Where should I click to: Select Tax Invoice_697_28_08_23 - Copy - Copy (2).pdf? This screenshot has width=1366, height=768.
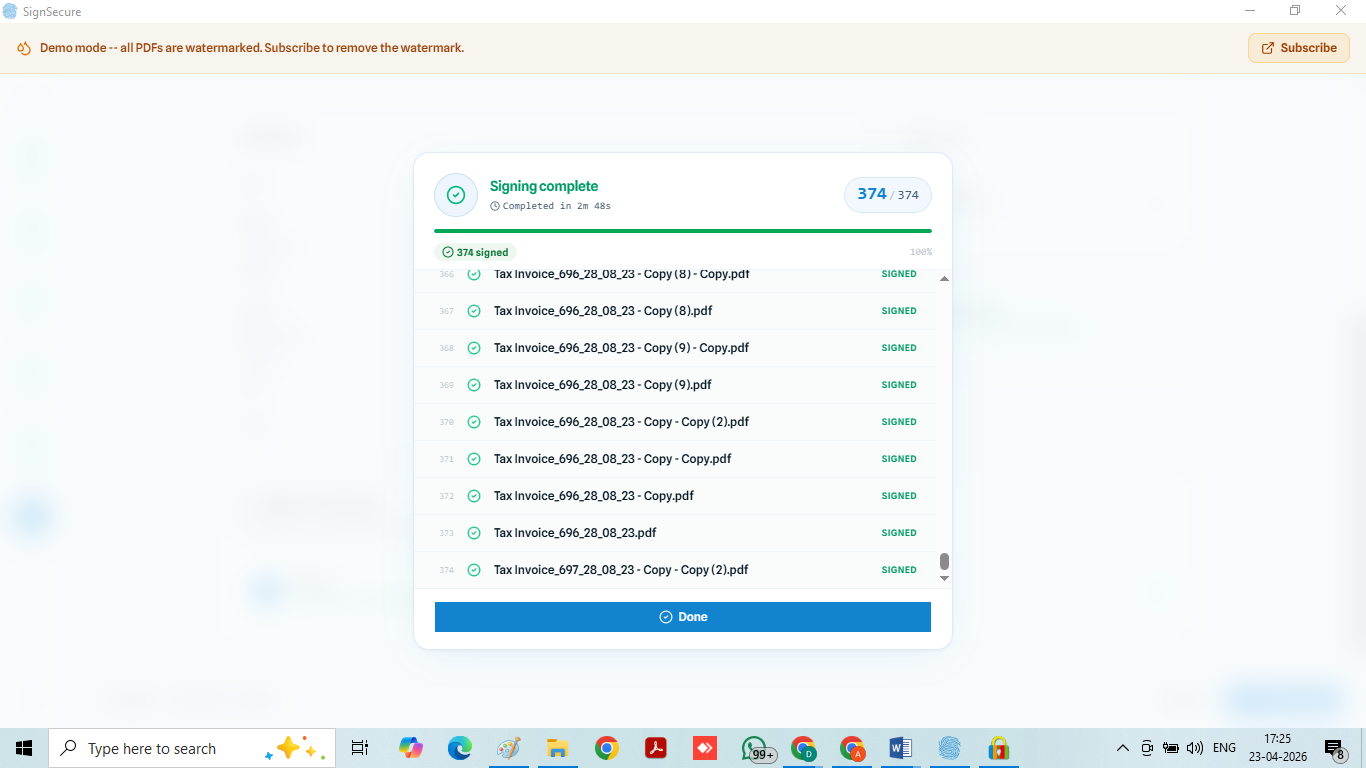pyautogui.click(x=620, y=570)
